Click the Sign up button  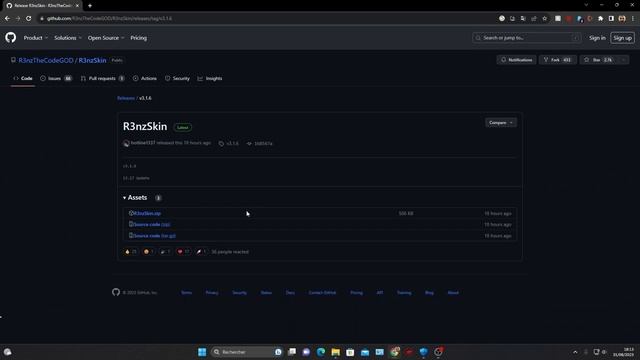[x=622, y=38]
